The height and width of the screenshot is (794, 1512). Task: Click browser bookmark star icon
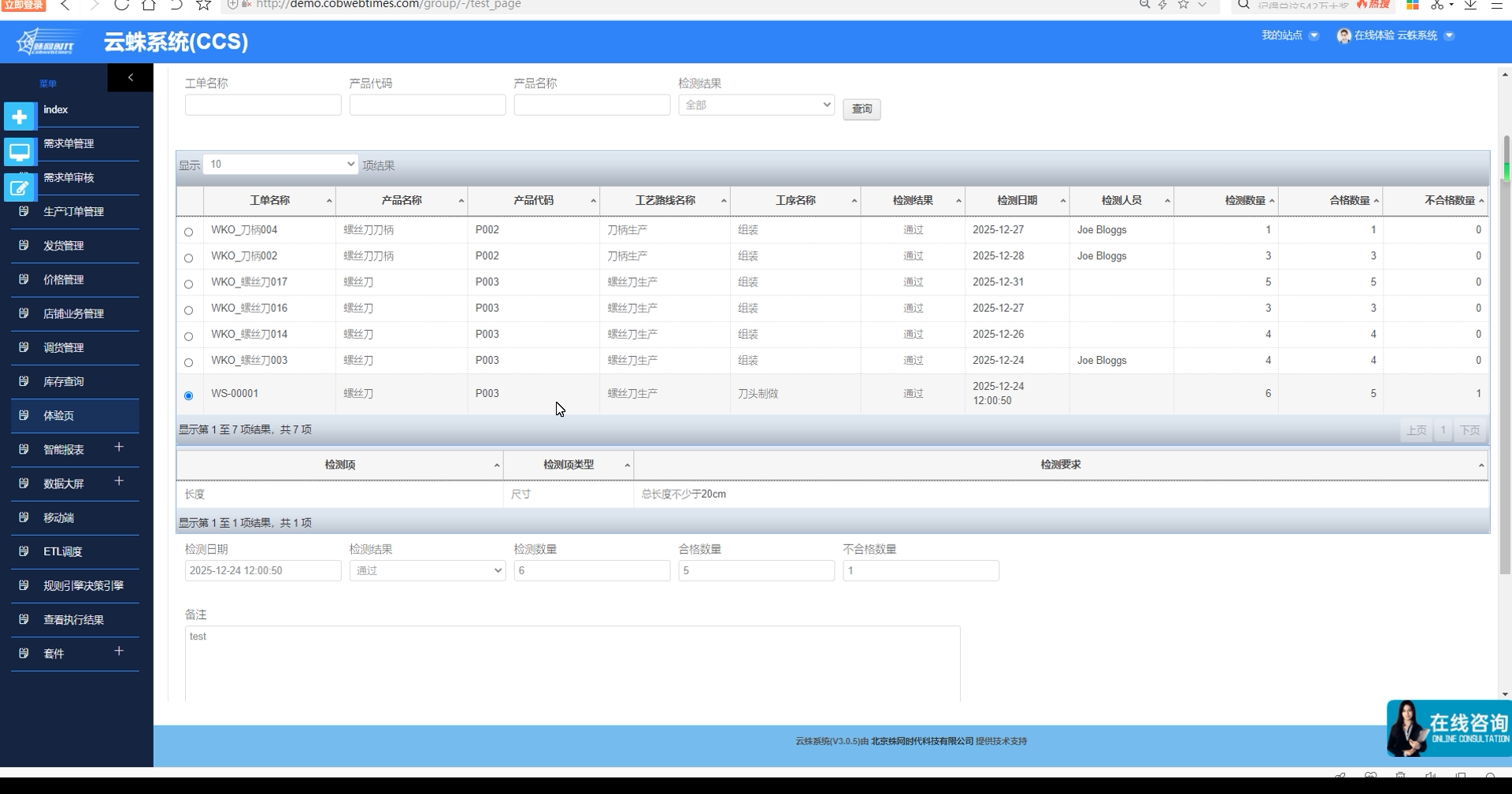point(203,5)
